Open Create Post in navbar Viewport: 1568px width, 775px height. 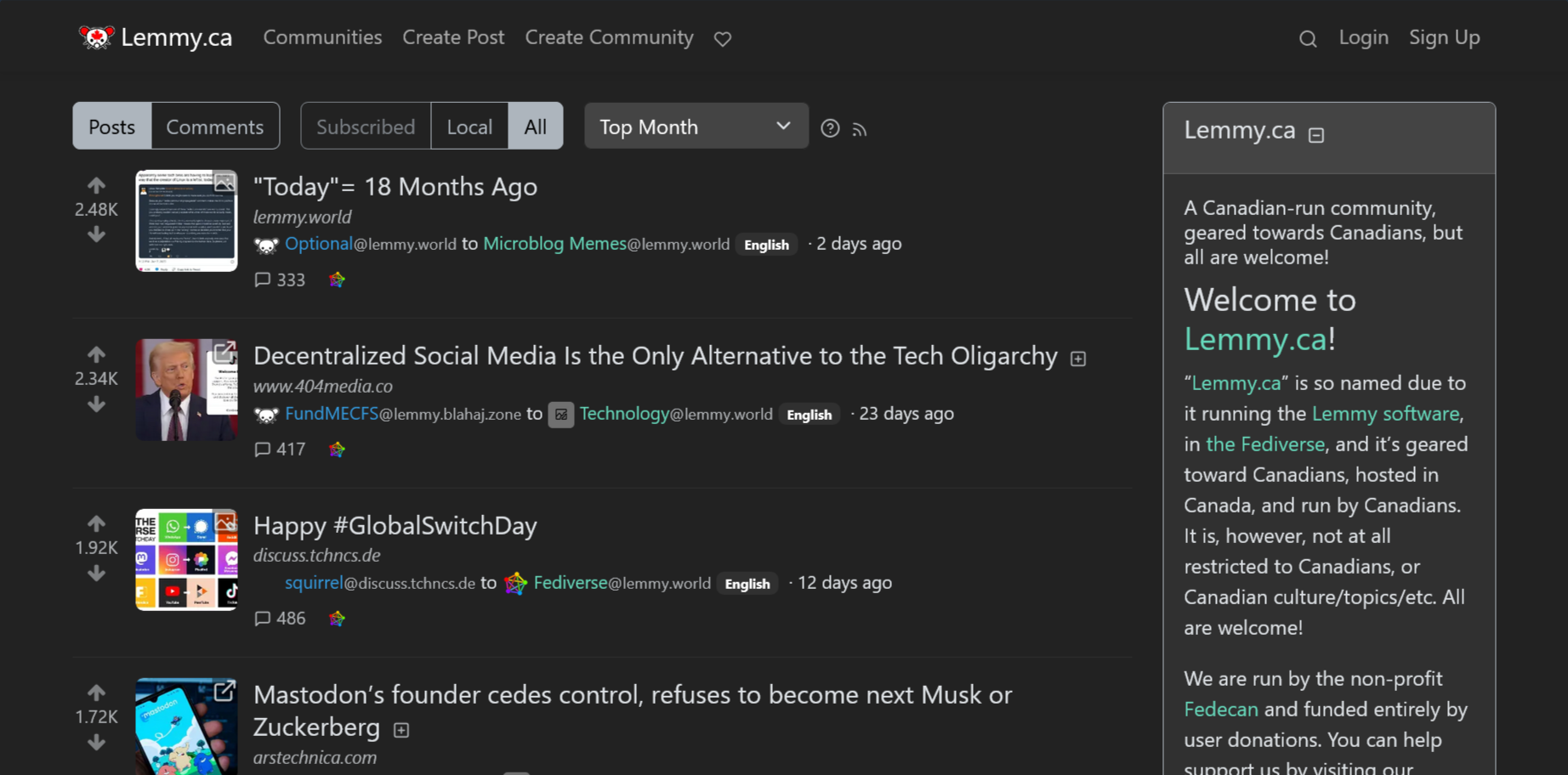pos(453,37)
